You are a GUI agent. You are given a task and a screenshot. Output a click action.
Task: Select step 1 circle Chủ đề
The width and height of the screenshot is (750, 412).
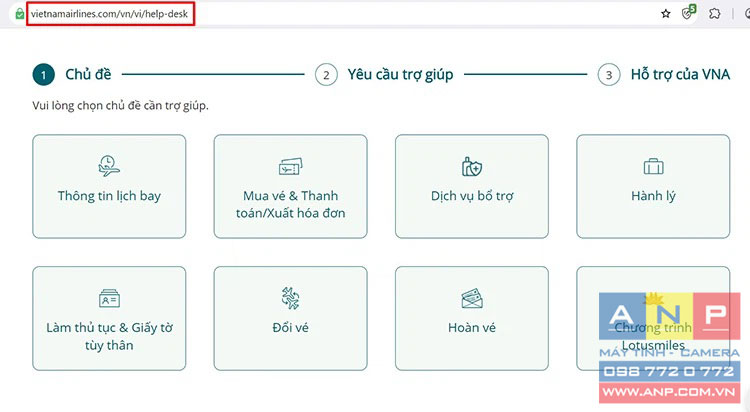pos(44,75)
